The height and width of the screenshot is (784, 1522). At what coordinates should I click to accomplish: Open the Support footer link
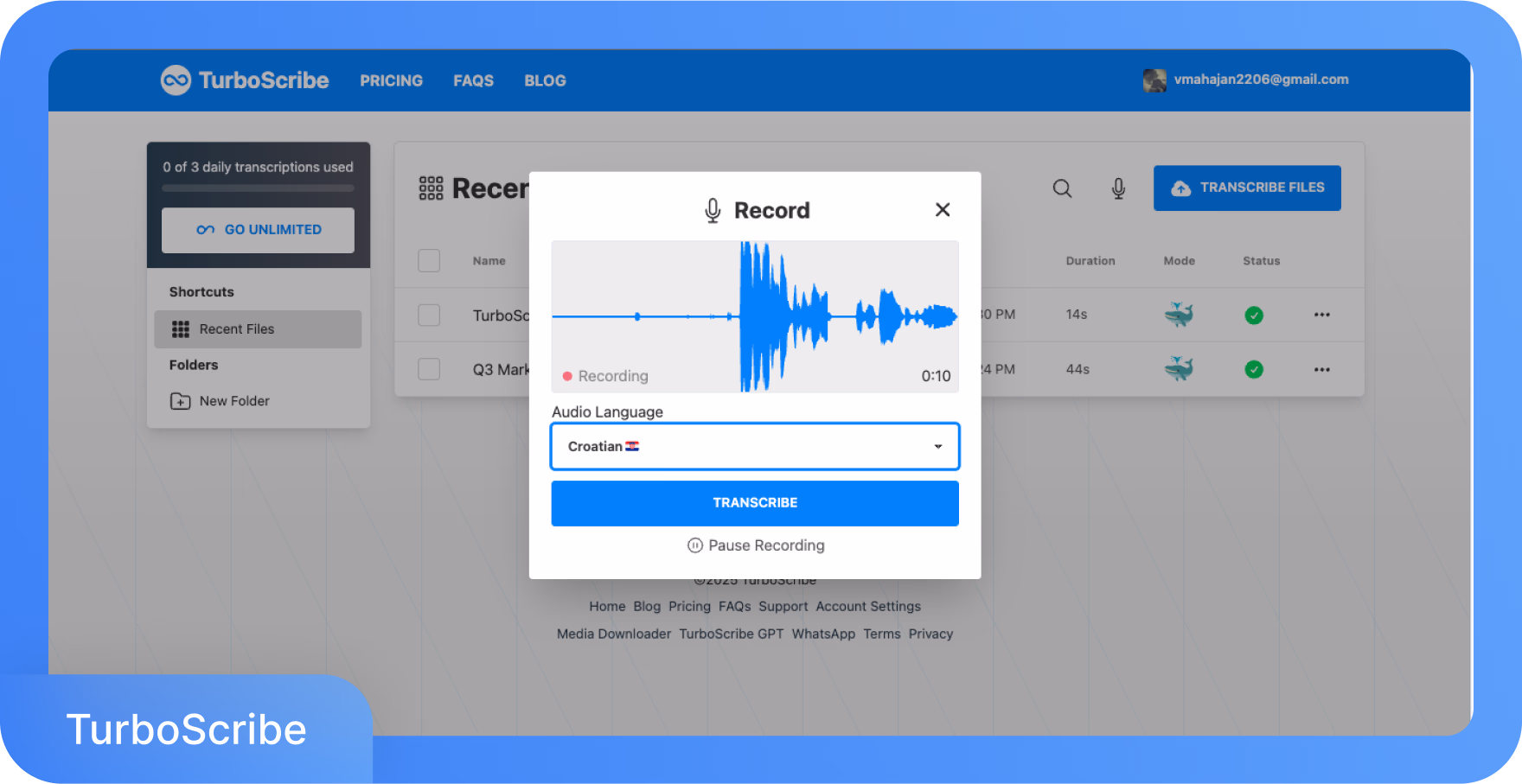click(x=783, y=607)
